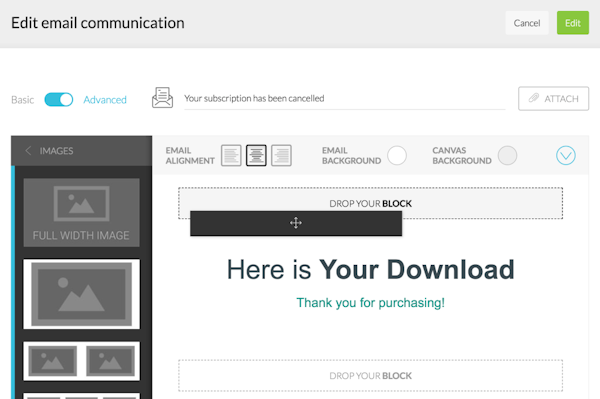
Task: Expand settings with the circled chevron
Action: (566, 155)
